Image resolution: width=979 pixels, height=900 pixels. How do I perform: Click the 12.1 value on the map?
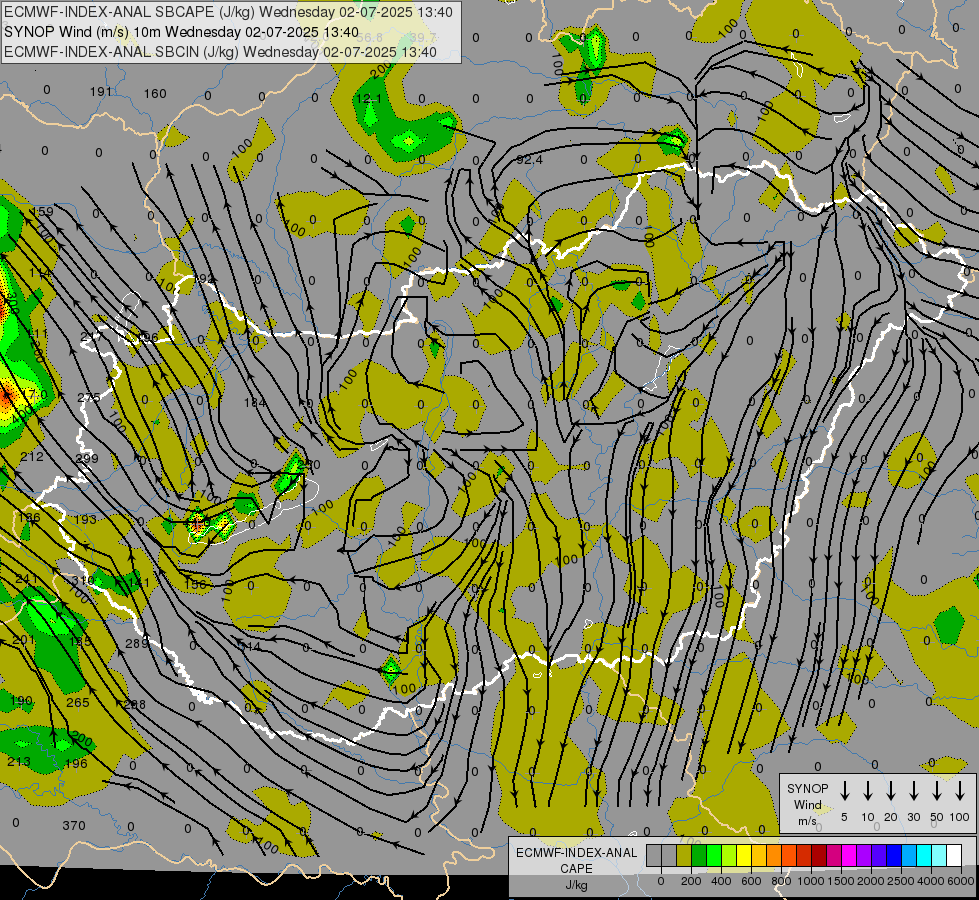coord(368,98)
